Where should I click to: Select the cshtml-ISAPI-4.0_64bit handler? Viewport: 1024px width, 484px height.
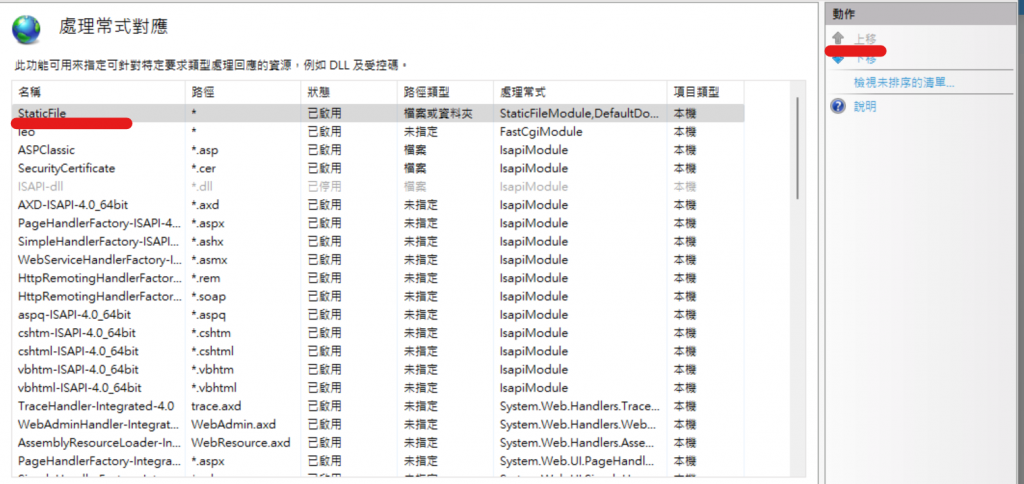(x=78, y=351)
